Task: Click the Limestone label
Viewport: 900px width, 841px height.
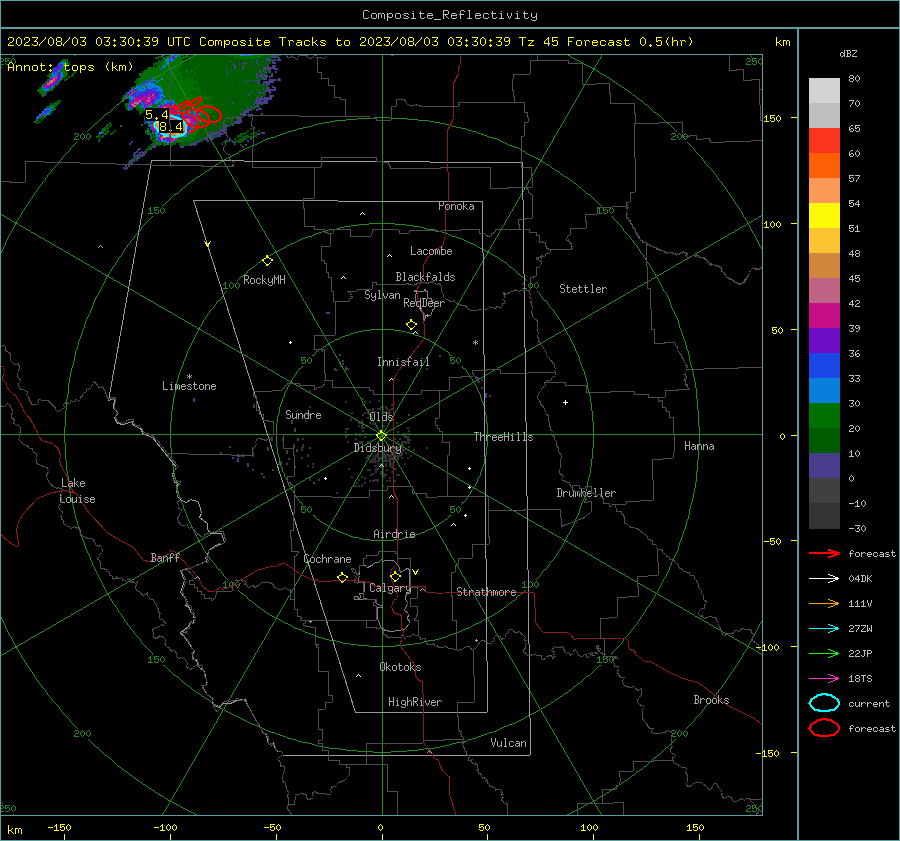Action: pyautogui.click(x=189, y=386)
